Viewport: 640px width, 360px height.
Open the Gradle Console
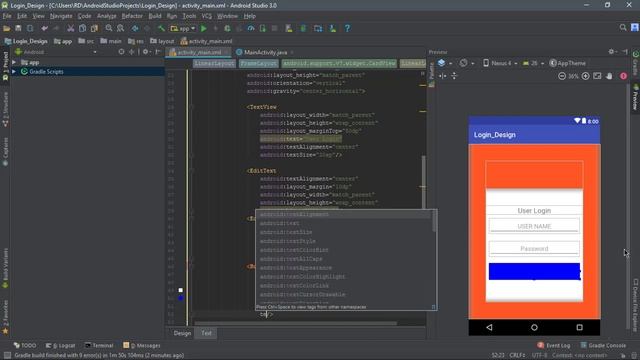[x=603, y=345]
